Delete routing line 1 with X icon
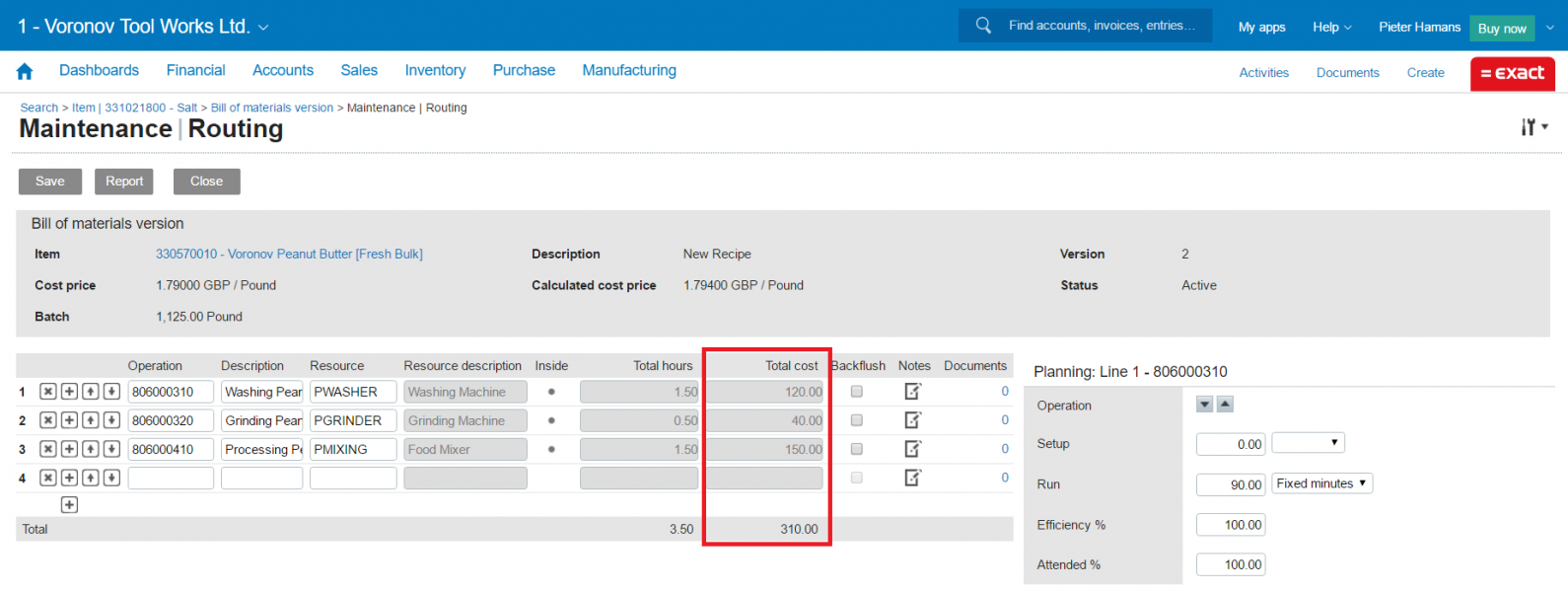Viewport: 1568px width, 592px height. click(x=47, y=392)
